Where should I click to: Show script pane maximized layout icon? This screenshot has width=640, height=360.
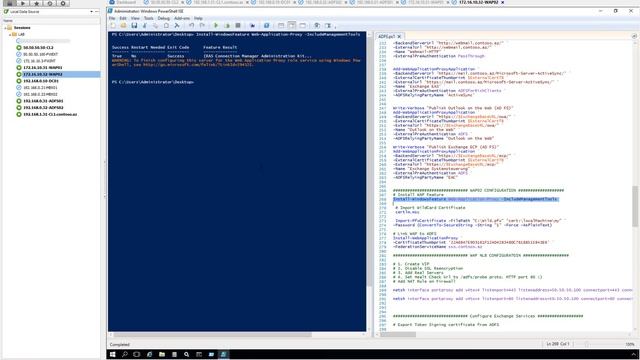click(x=302, y=25)
